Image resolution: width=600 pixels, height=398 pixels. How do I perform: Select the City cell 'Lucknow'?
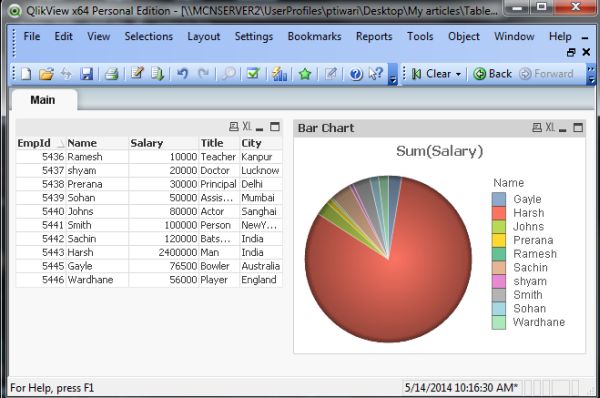(260, 171)
